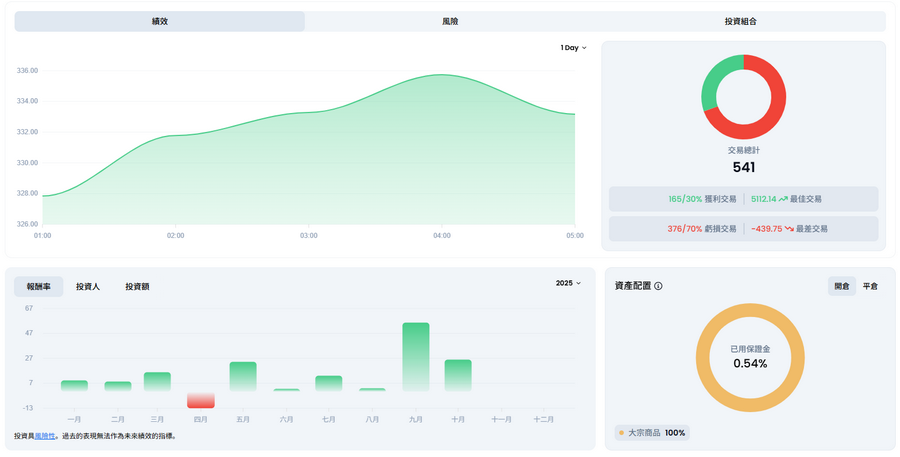This screenshot has width=900, height=457.
Task: Click the 三月 return bar
Action: [157, 382]
